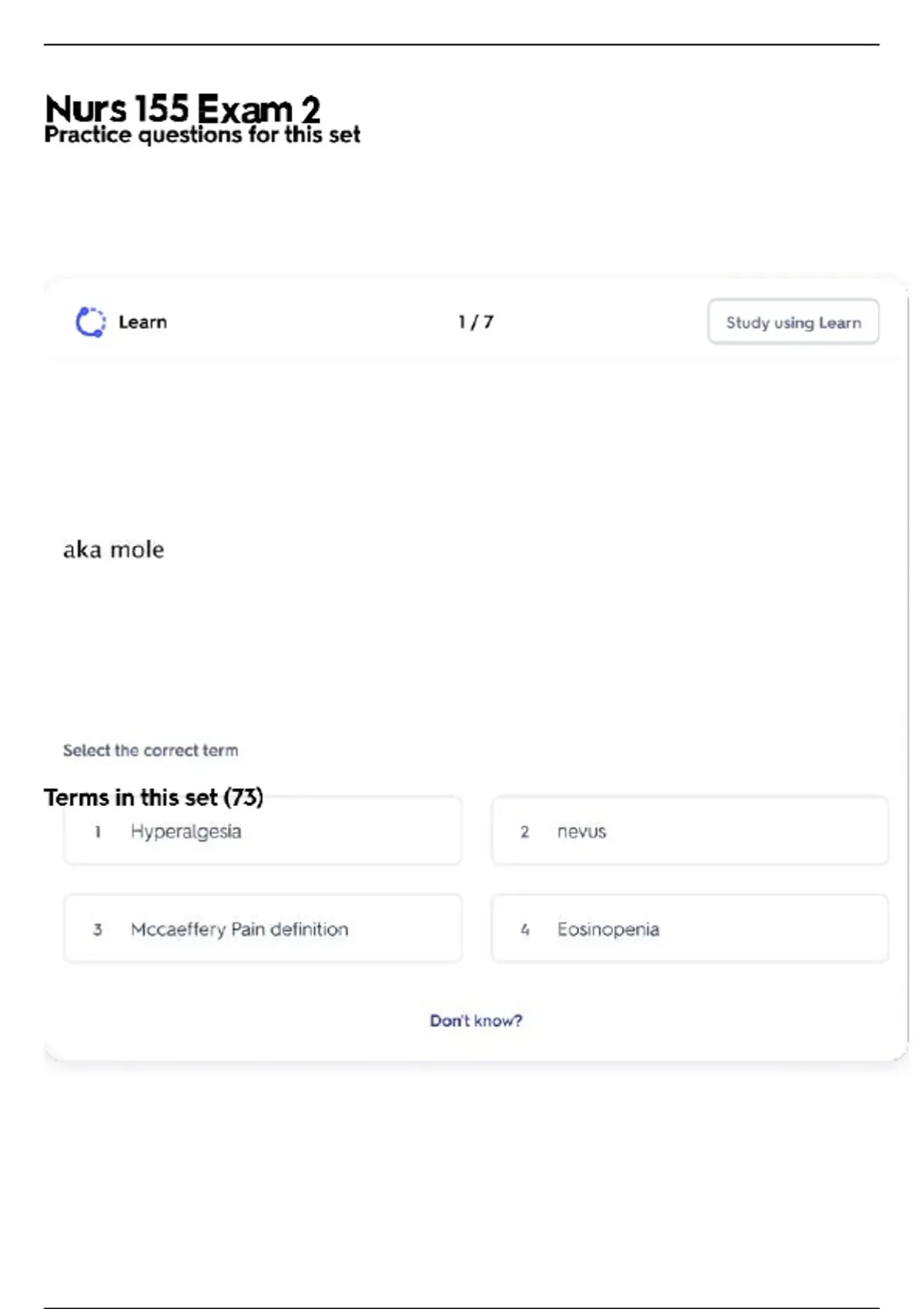Click the 'aka mole' question prompt
924x1309 pixels.
[x=113, y=550]
